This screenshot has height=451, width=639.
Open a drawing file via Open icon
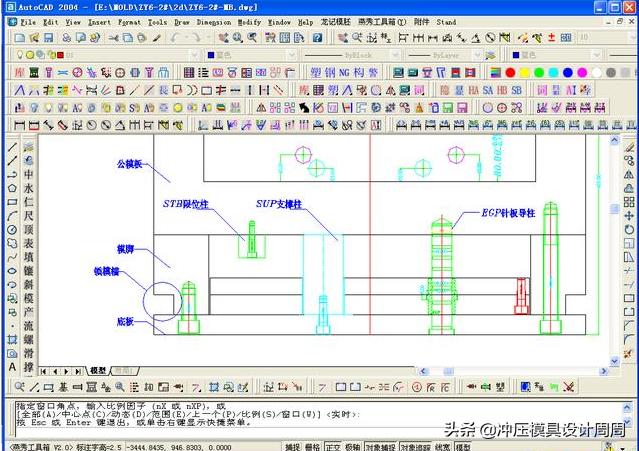[x=34, y=38]
